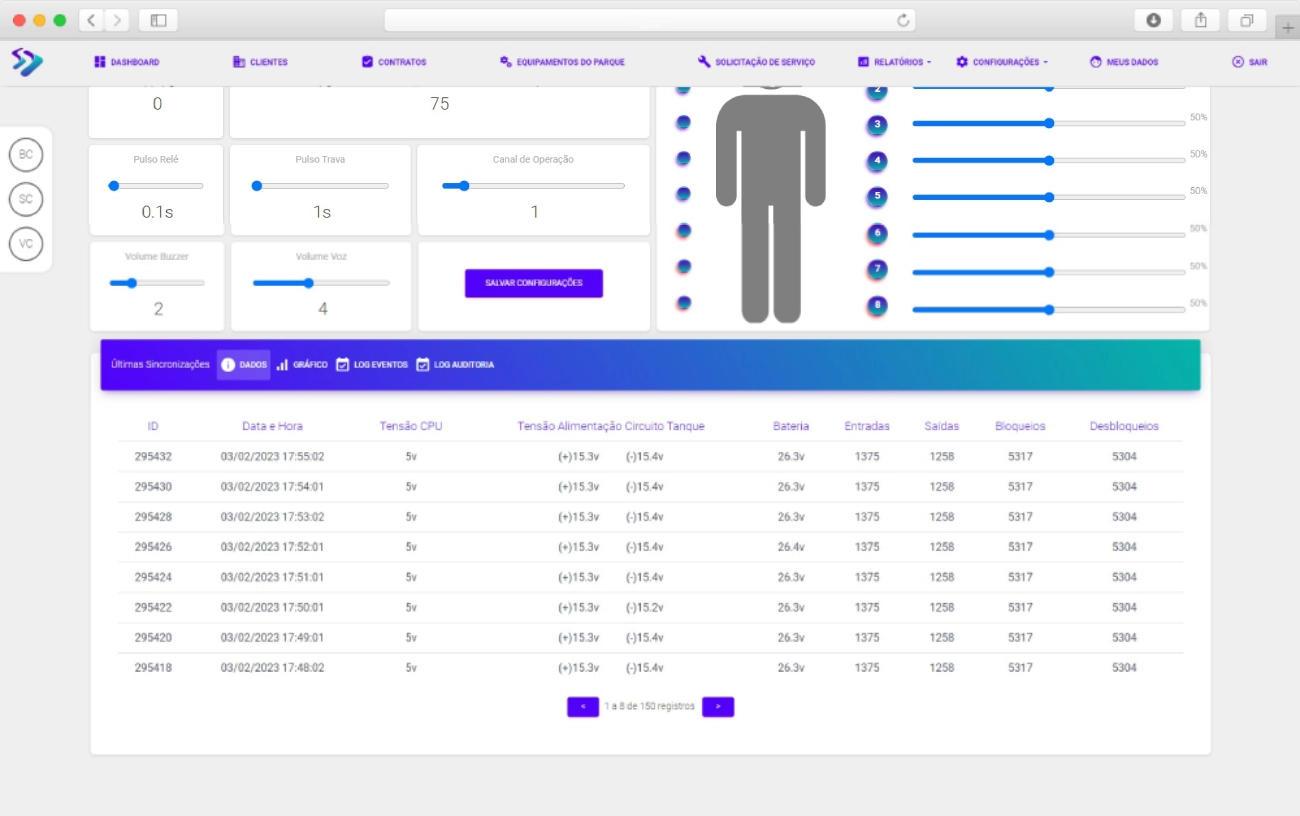Click Salvar Configurações button
The image size is (1300, 816).
533,283
